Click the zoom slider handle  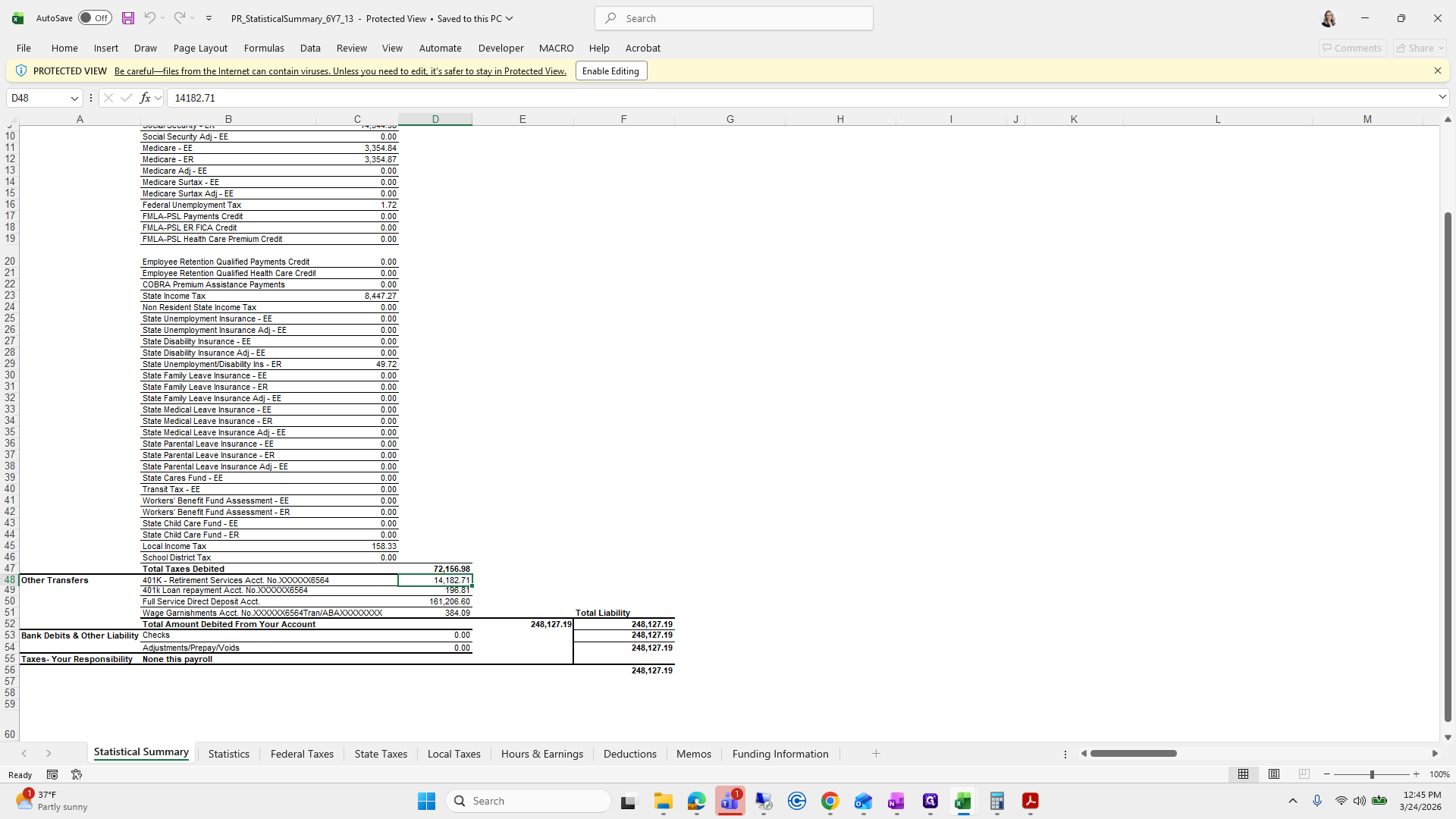pos(1372,774)
